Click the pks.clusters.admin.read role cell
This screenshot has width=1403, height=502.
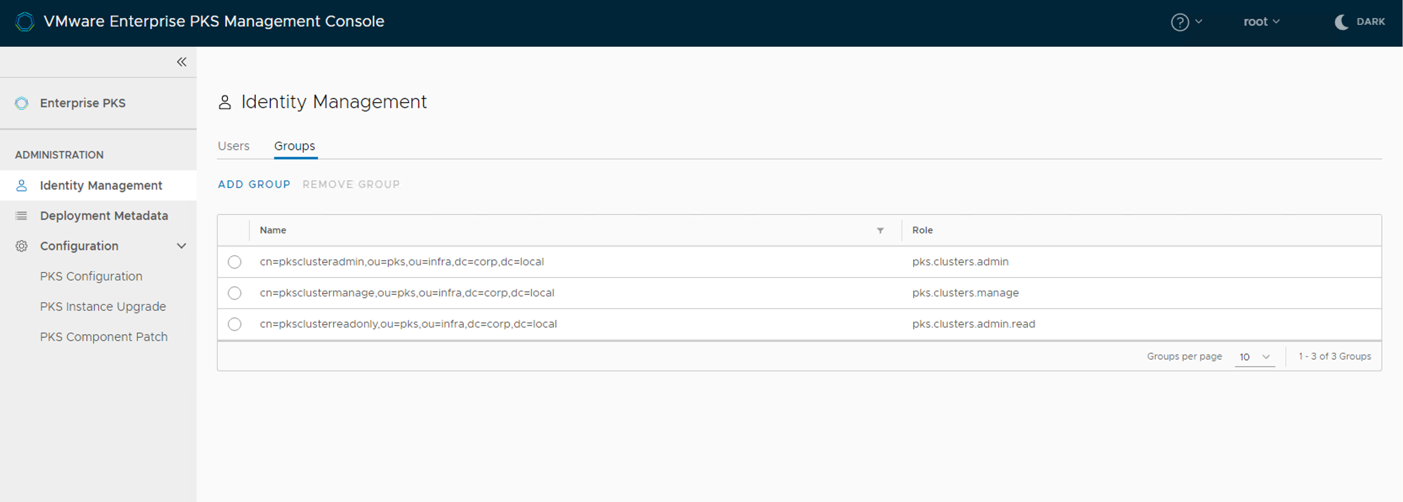coord(973,324)
